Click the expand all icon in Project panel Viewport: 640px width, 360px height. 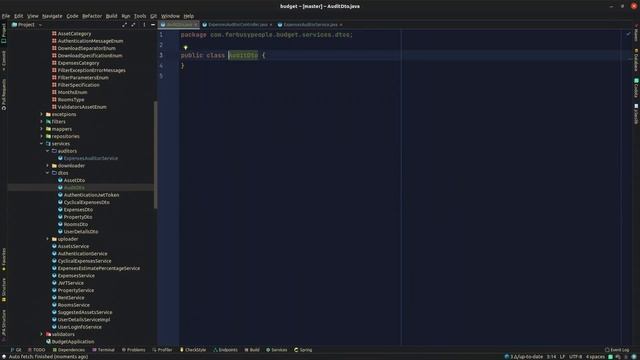124,25
